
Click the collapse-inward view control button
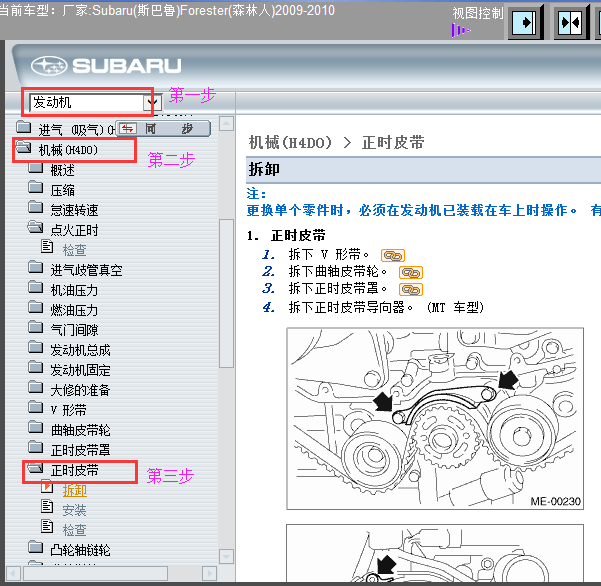[x=571, y=22]
